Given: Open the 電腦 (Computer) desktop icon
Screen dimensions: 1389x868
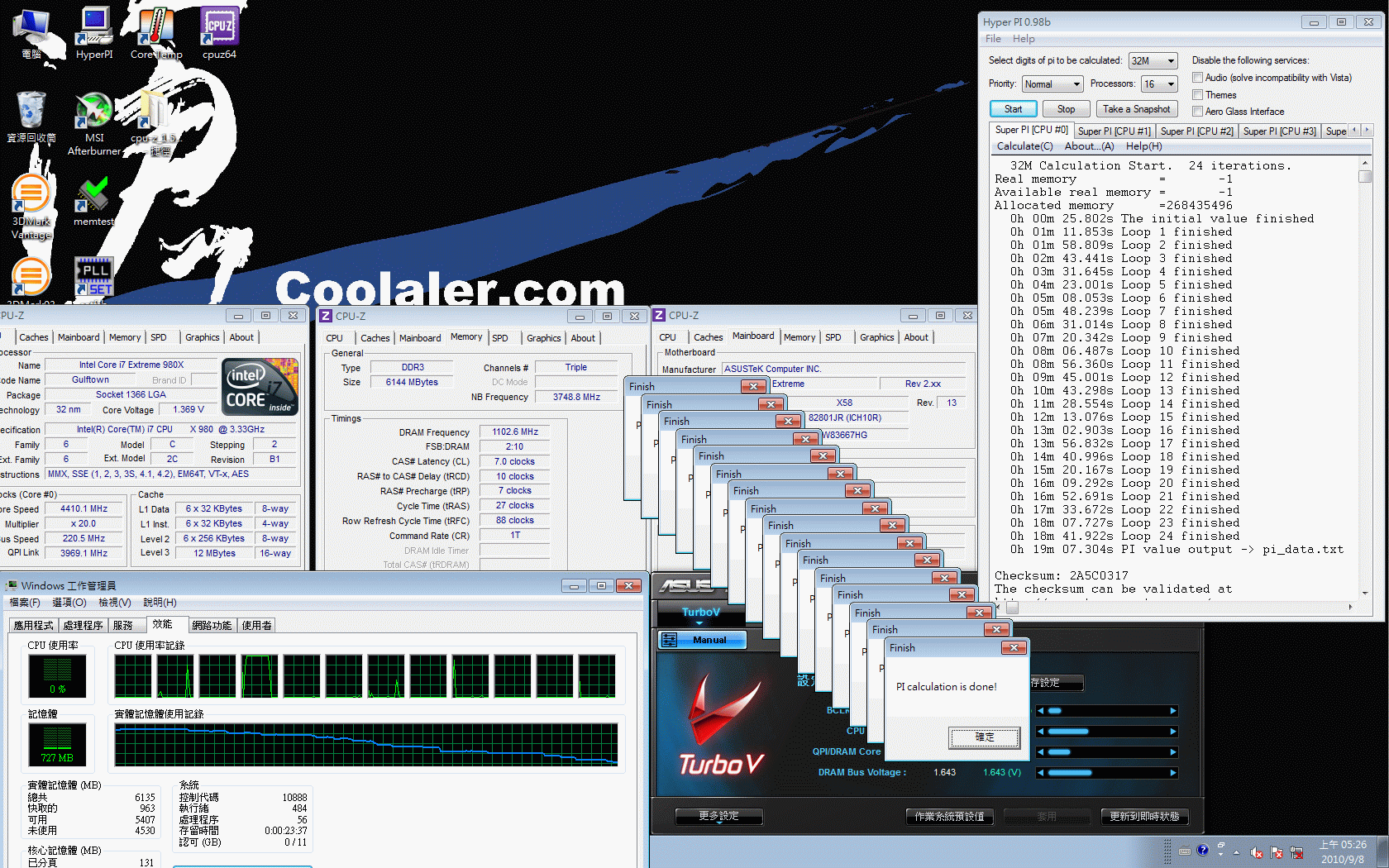Looking at the screenshot, I should coord(31,33).
